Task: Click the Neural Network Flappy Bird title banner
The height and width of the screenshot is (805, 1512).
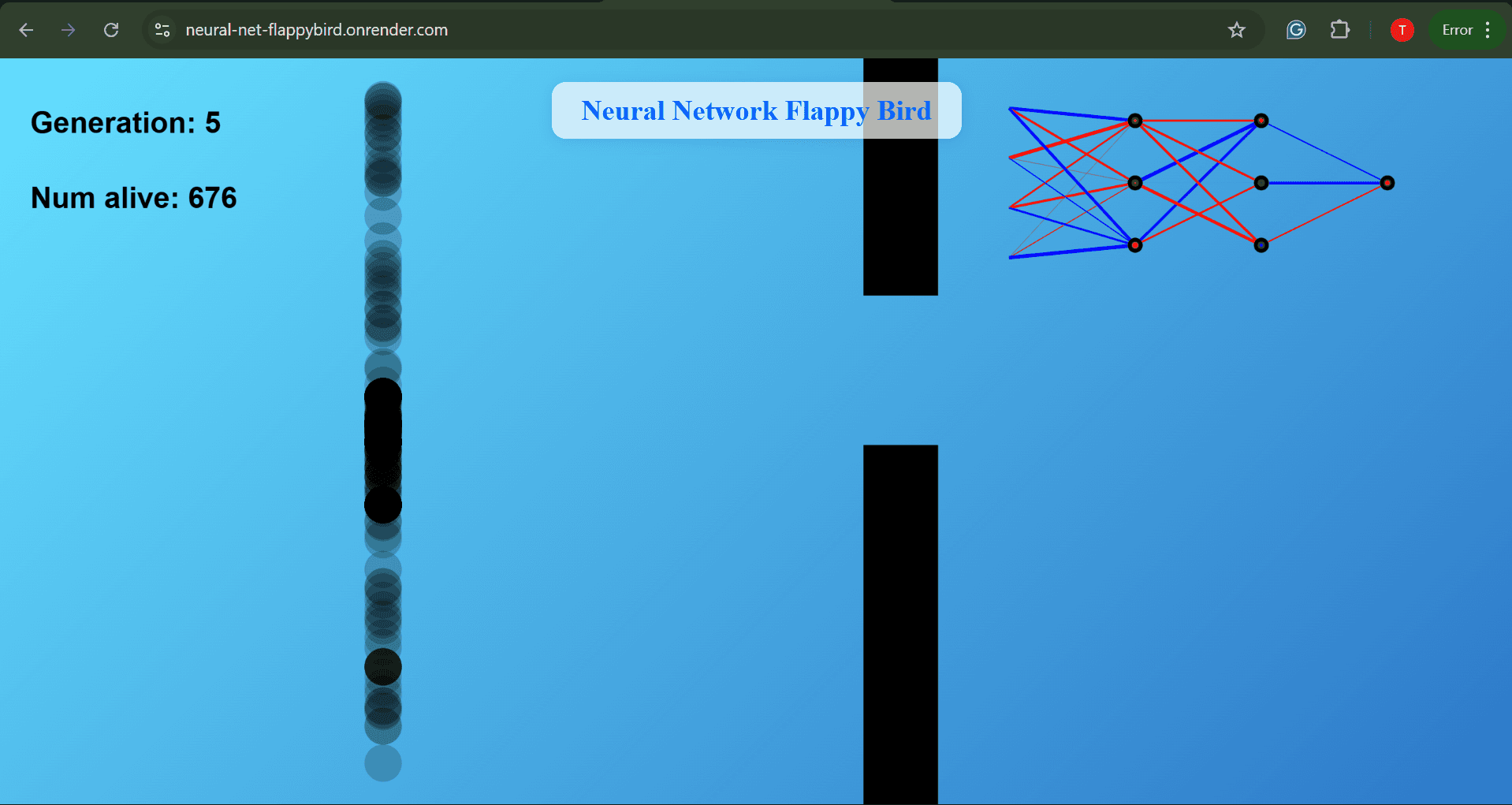Action: pos(755,110)
